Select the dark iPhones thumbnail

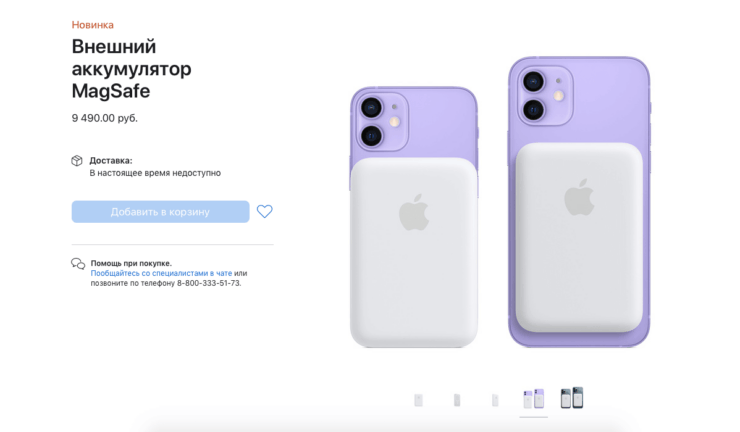click(x=572, y=398)
